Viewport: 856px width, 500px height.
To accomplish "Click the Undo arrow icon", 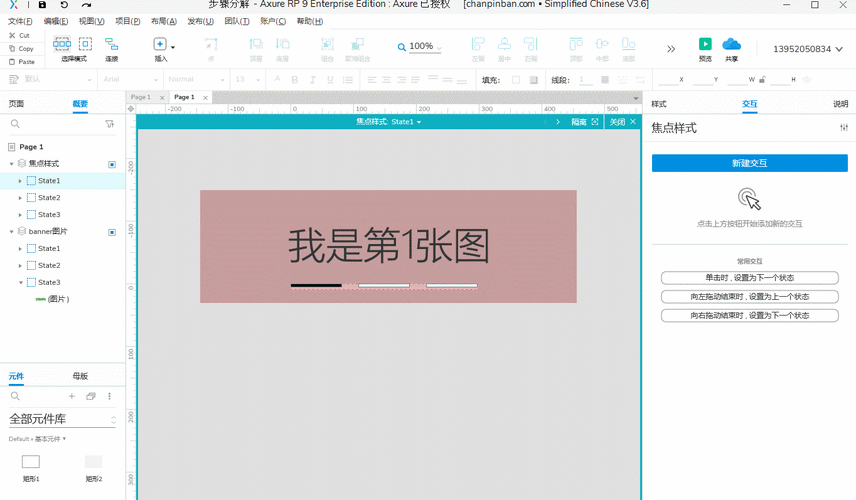I will (x=64, y=4).
